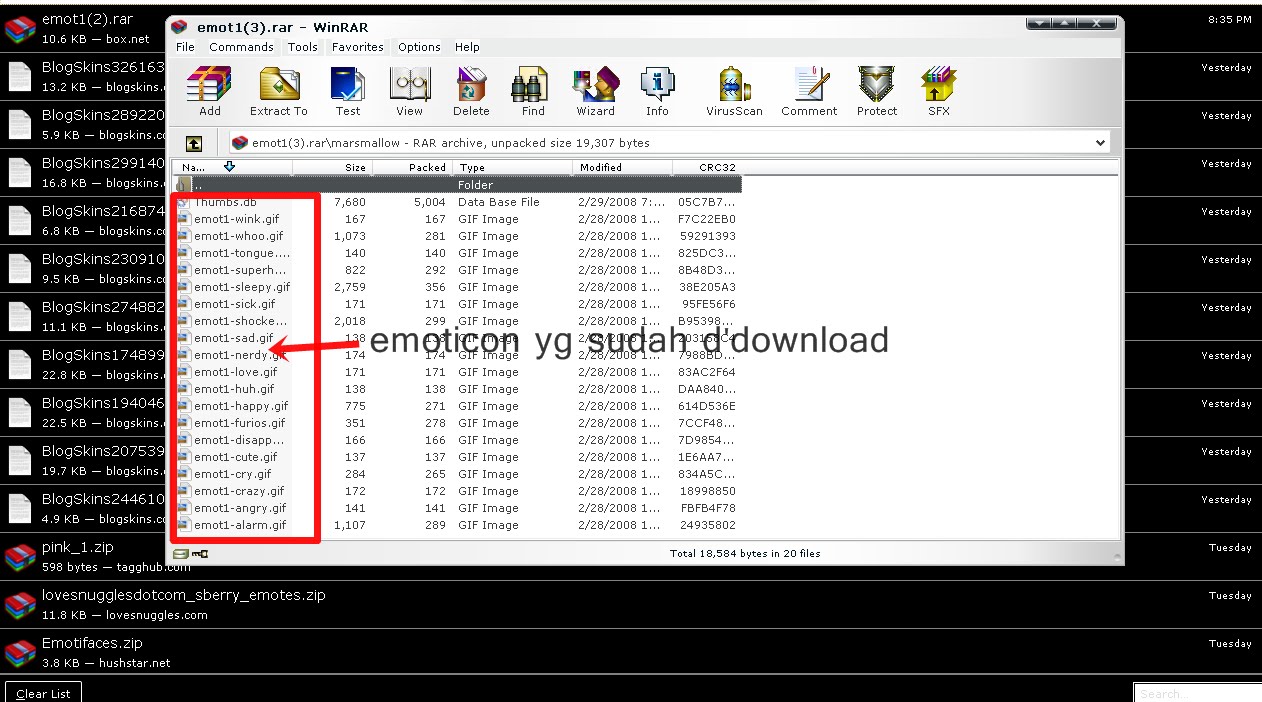1262x702 pixels.
Task: Sort by CRC32 column header
Action: pyautogui.click(x=707, y=167)
